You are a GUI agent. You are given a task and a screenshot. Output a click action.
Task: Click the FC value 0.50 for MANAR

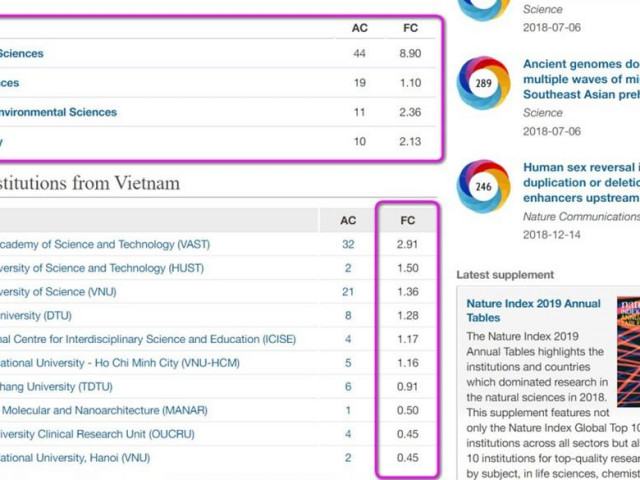pos(407,410)
